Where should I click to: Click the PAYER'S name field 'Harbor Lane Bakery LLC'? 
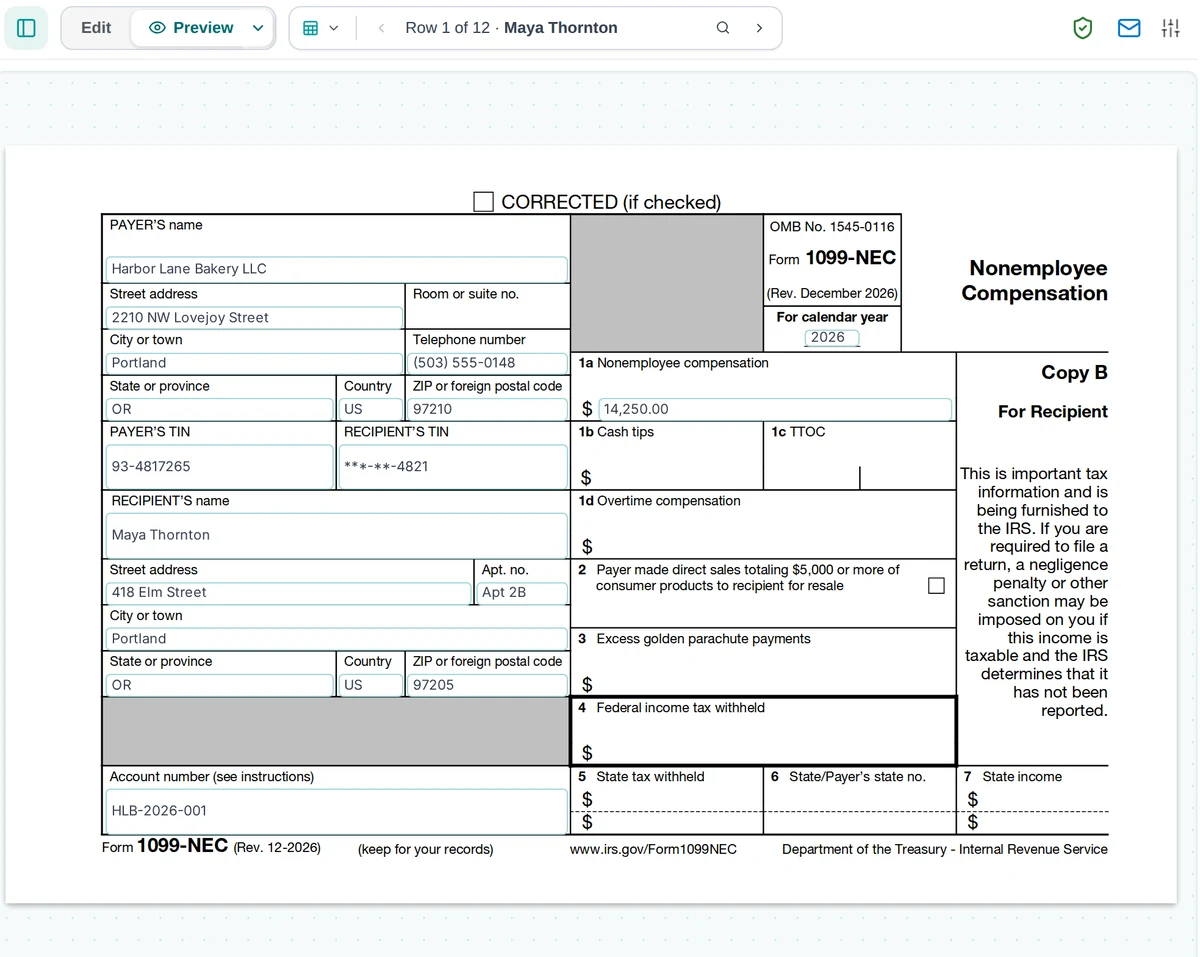coord(336,269)
